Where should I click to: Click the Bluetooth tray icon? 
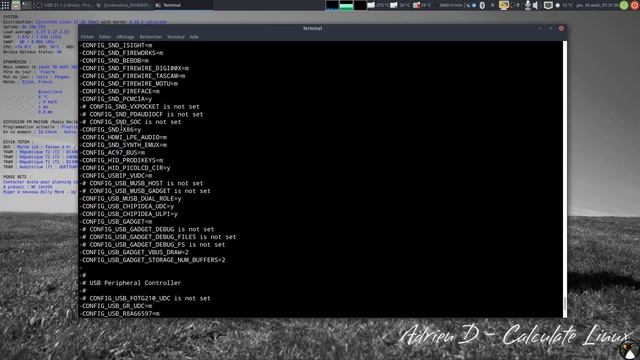click(x=482, y=5)
